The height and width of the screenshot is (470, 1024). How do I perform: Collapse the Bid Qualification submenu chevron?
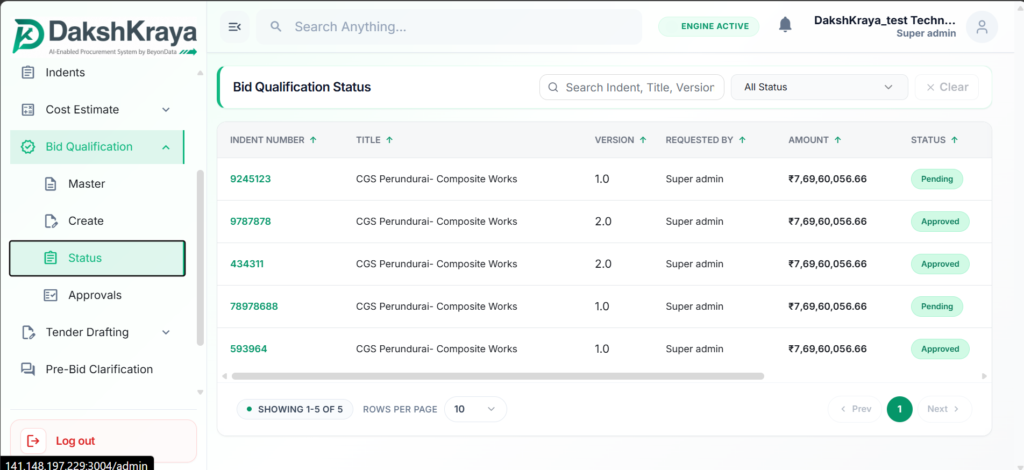166,147
